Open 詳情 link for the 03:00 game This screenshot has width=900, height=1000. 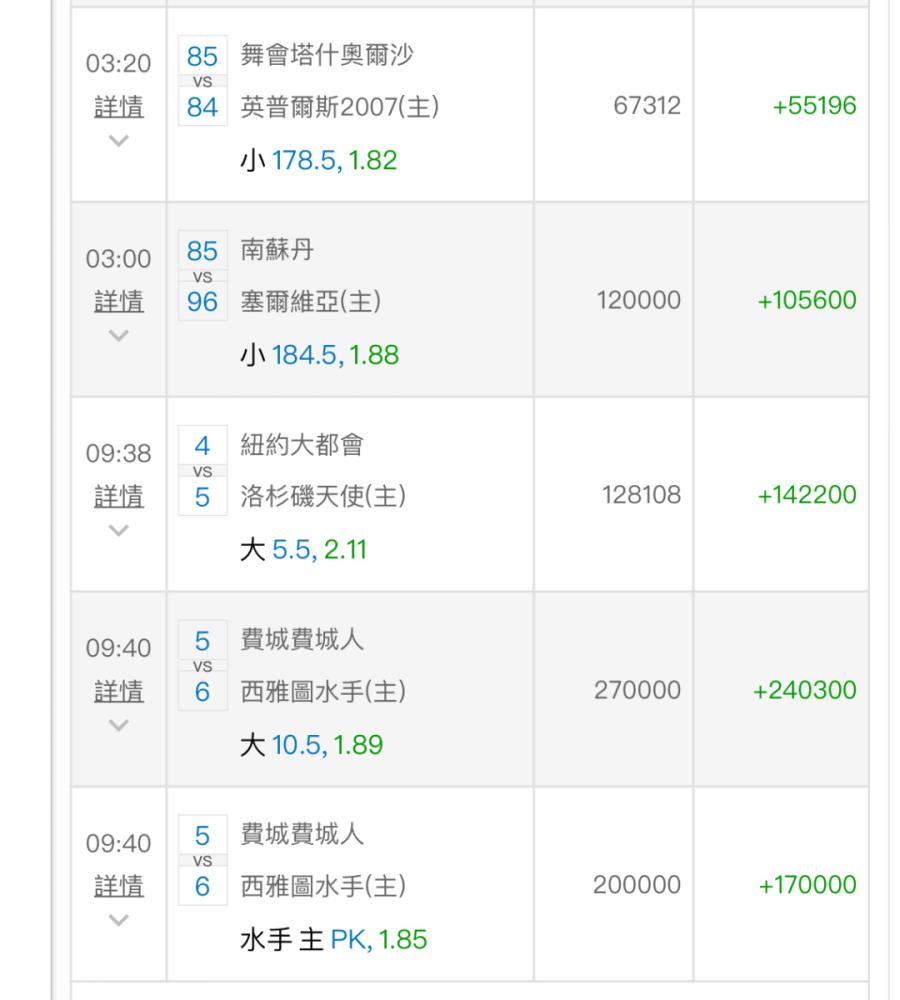[x=119, y=301]
